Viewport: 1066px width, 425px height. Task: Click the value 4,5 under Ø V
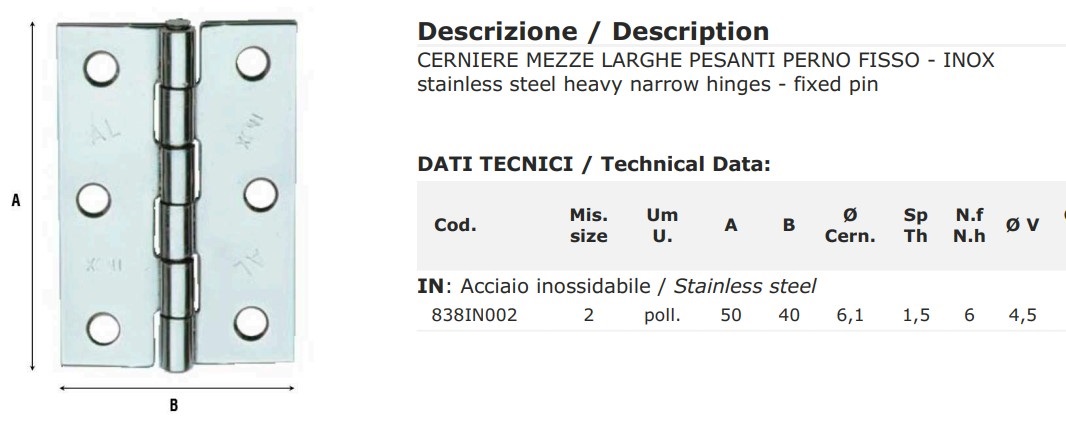click(1022, 315)
